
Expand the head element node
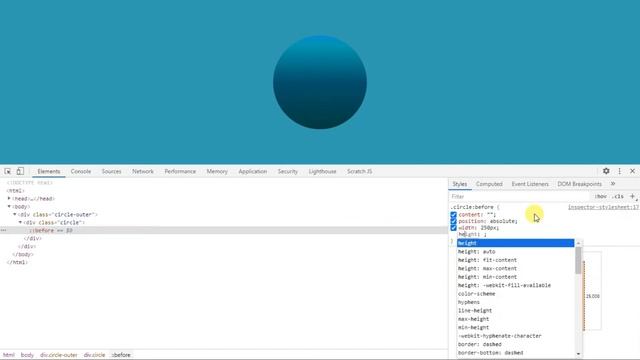[x=9, y=199]
